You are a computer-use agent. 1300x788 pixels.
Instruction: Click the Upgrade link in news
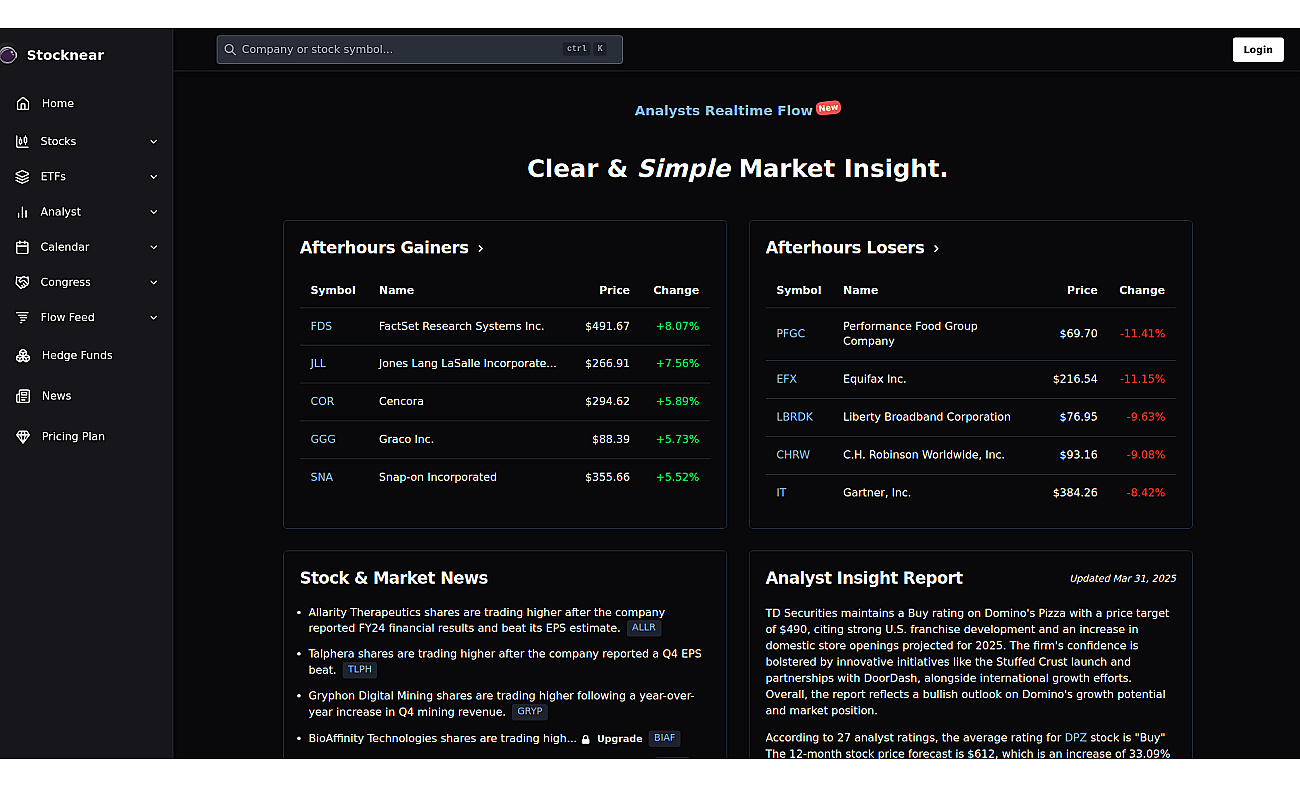pyautogui.click(x=620, y=739)
